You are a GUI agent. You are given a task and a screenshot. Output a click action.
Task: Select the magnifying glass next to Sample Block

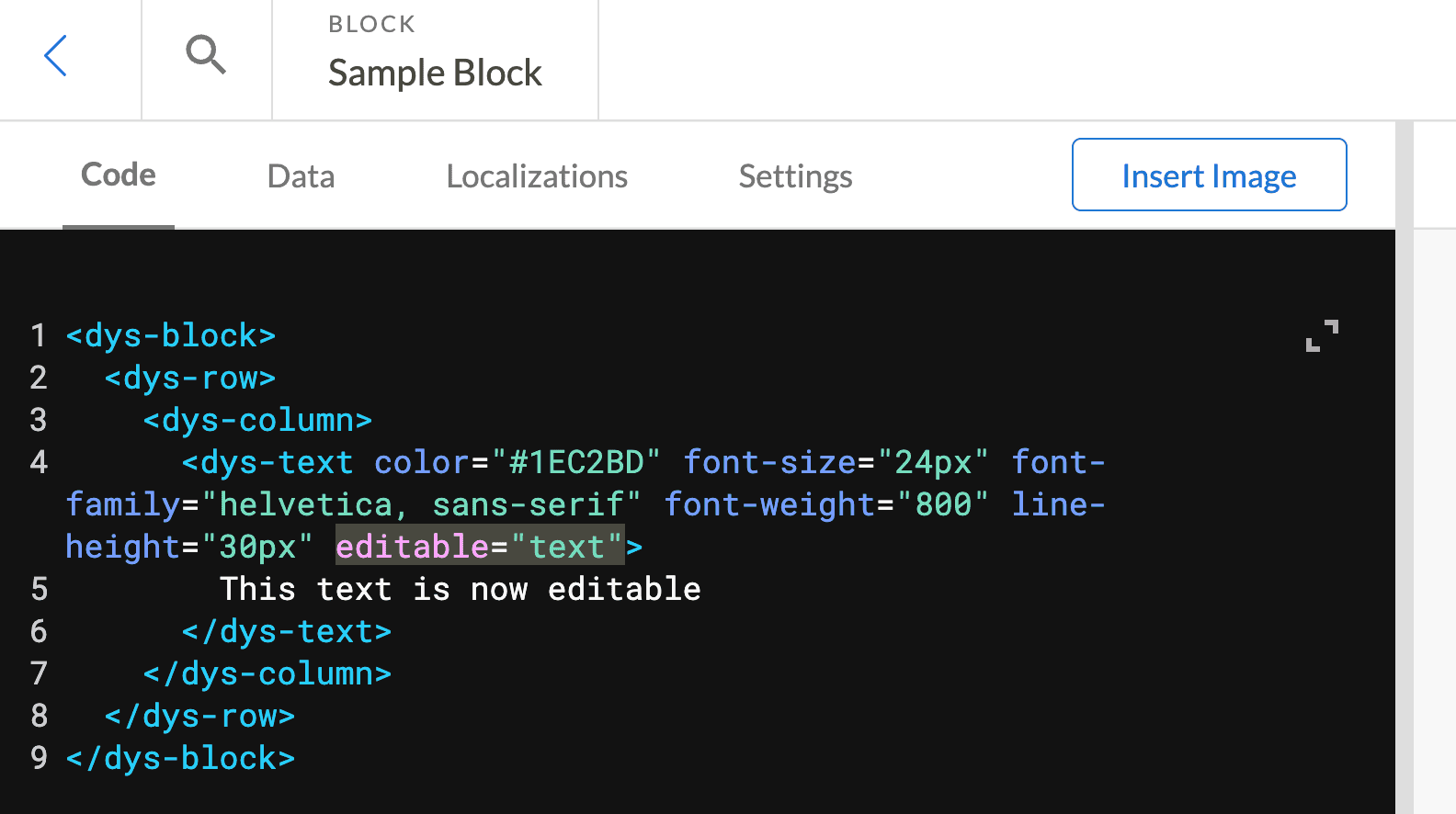click(206, 55)
